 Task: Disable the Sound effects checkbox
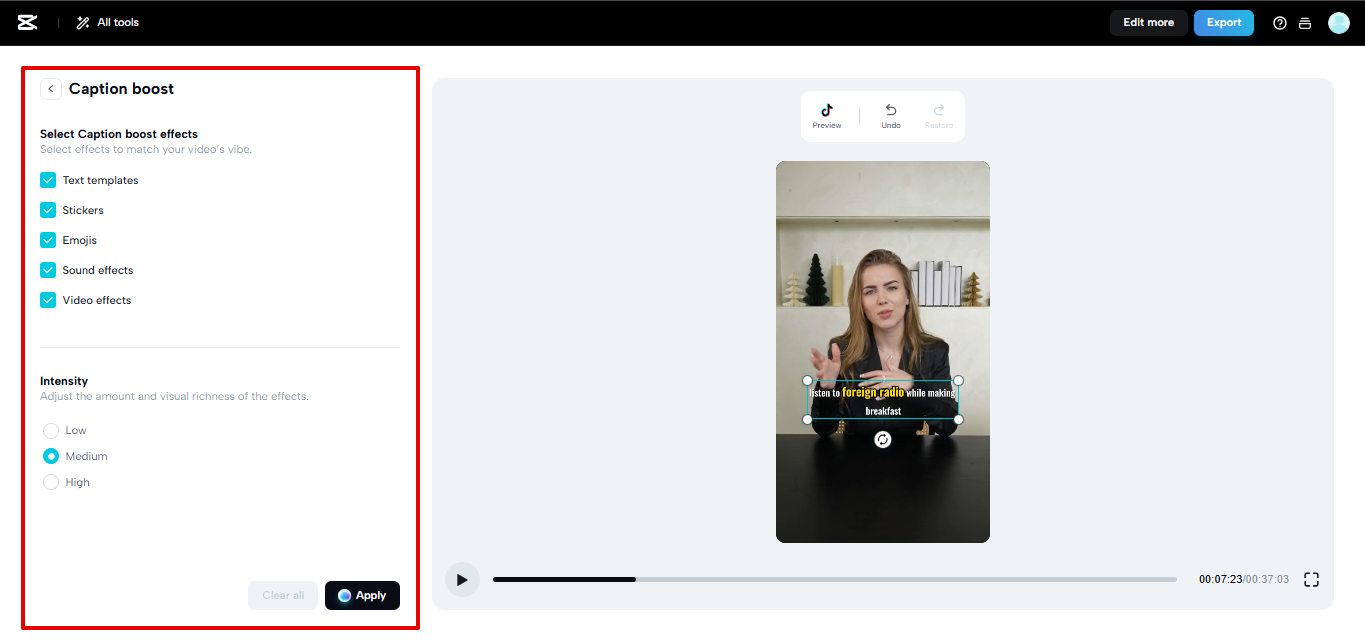[x=47, y=270]
